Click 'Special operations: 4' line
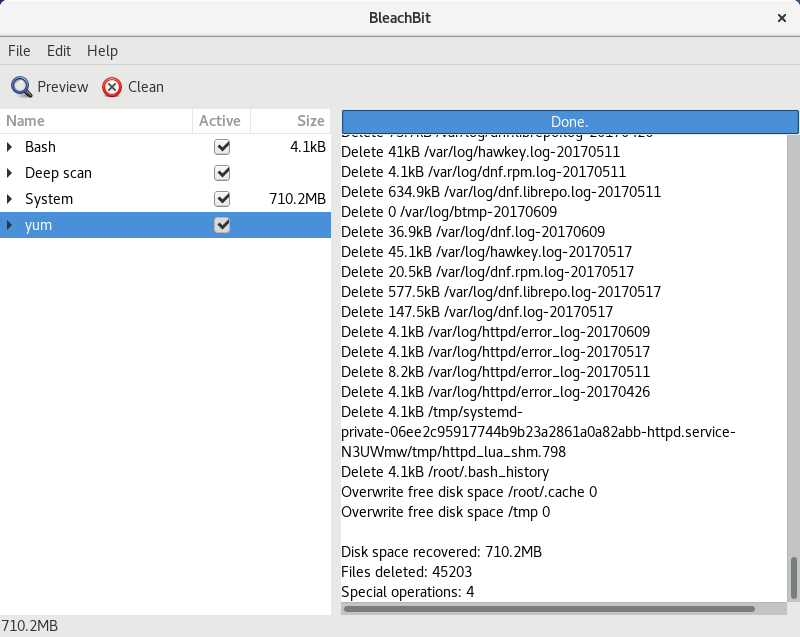The height and width of the screenshot is (637, 800). point(408,592)
